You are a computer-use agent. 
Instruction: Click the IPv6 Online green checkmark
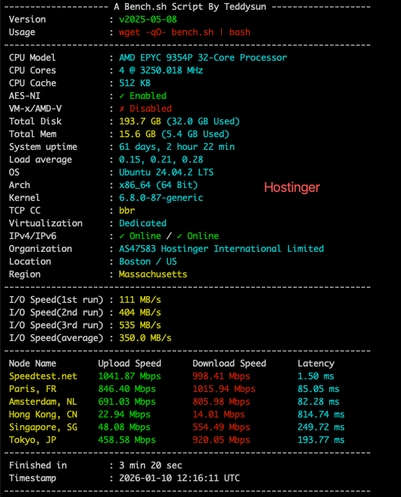[x=179, y=236]
